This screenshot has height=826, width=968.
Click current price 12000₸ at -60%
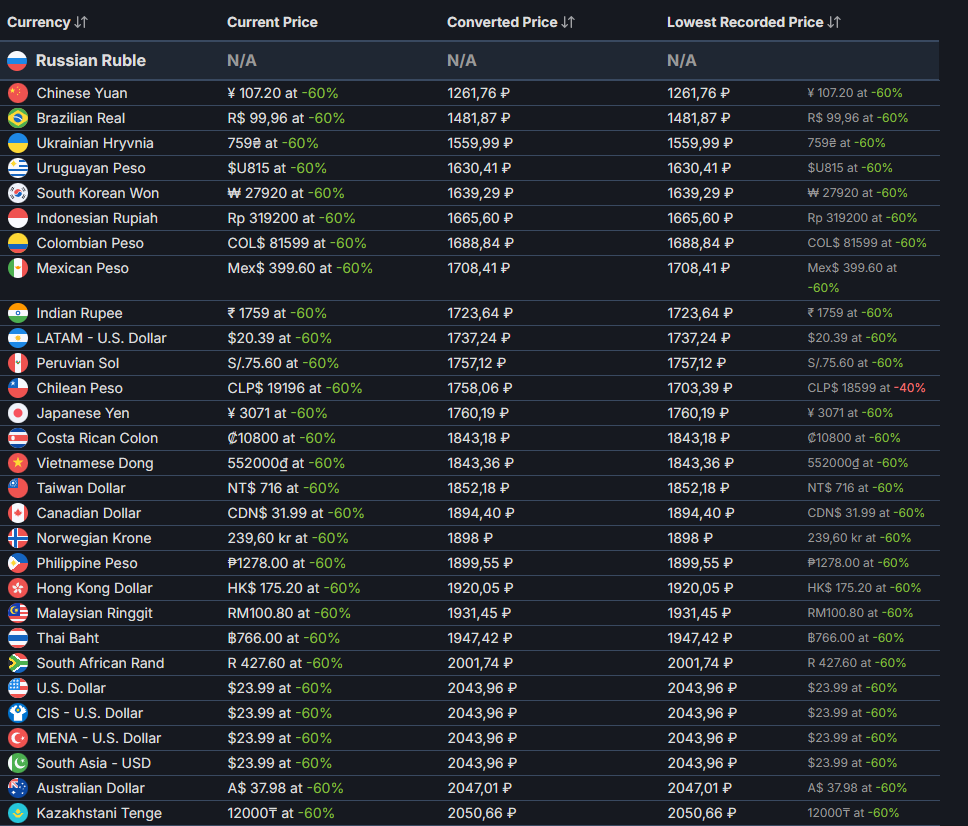point(281,813)
